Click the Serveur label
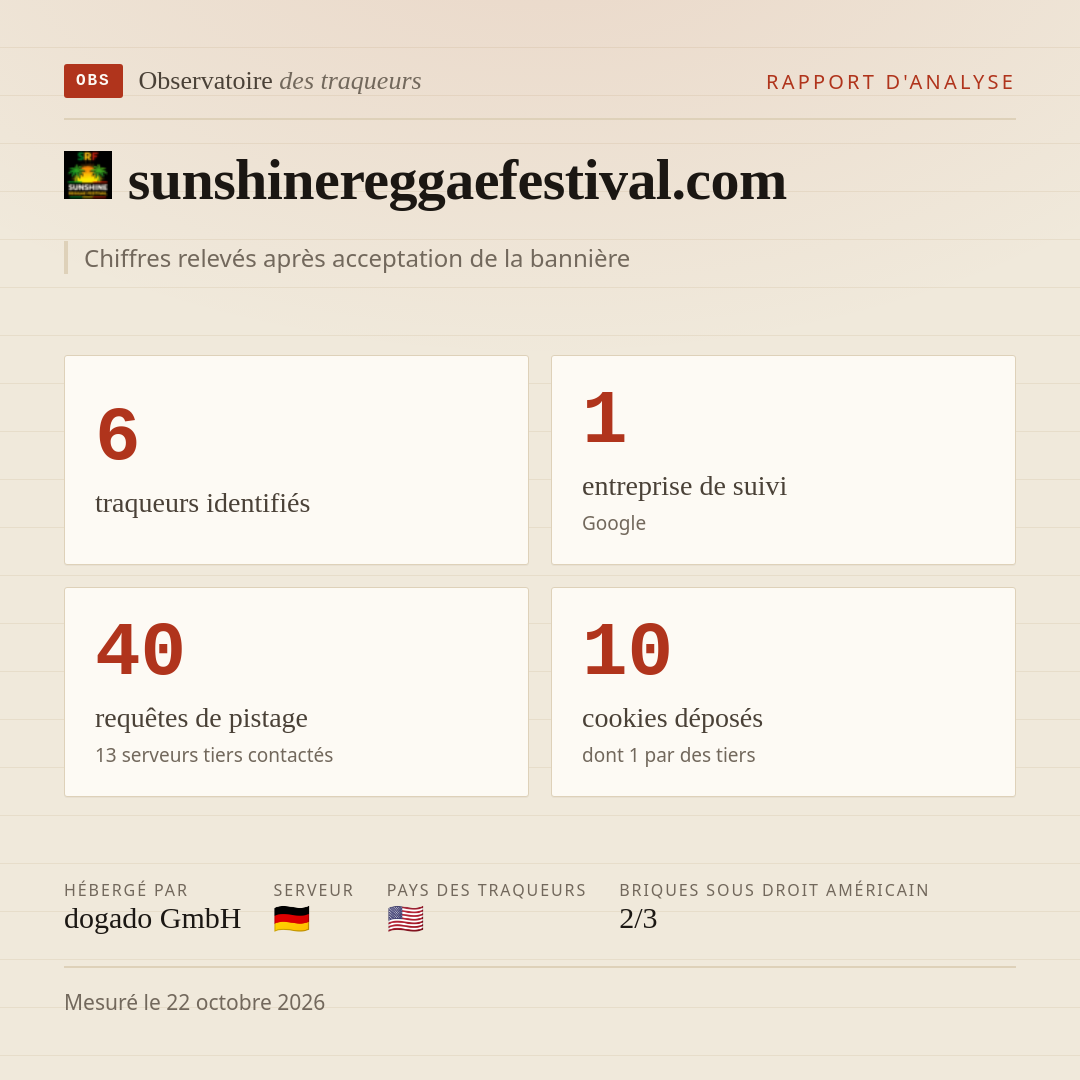The width and height of the screenshot is (1080, 1080). (x=313, y=890)
